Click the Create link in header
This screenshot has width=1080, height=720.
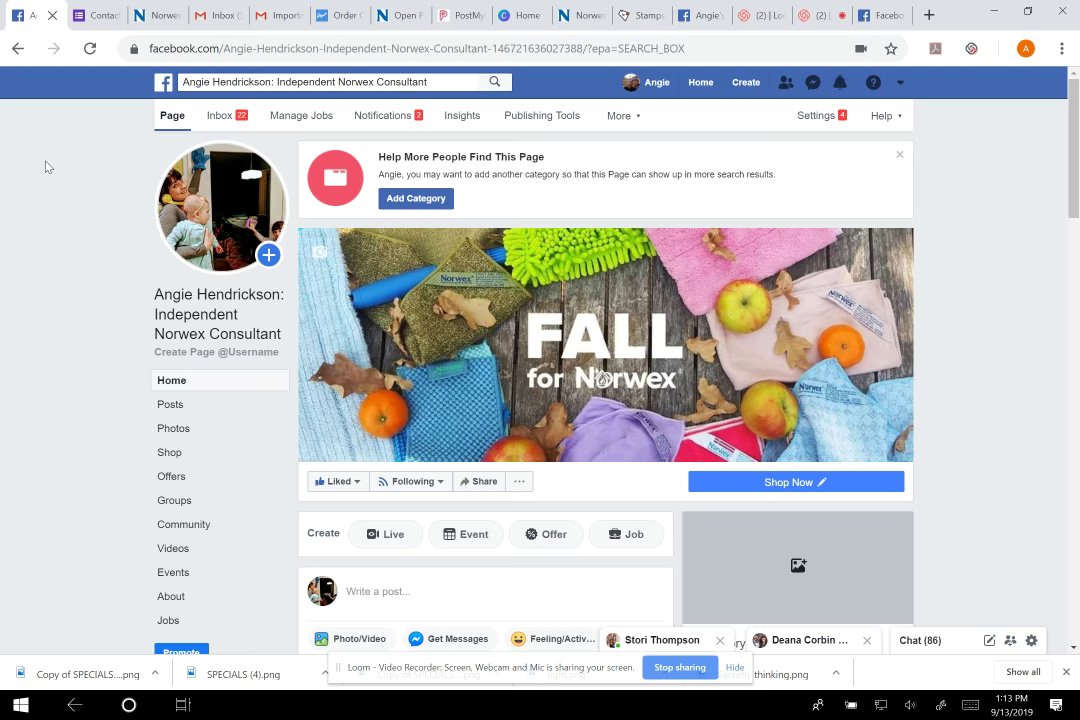[746, 82]
